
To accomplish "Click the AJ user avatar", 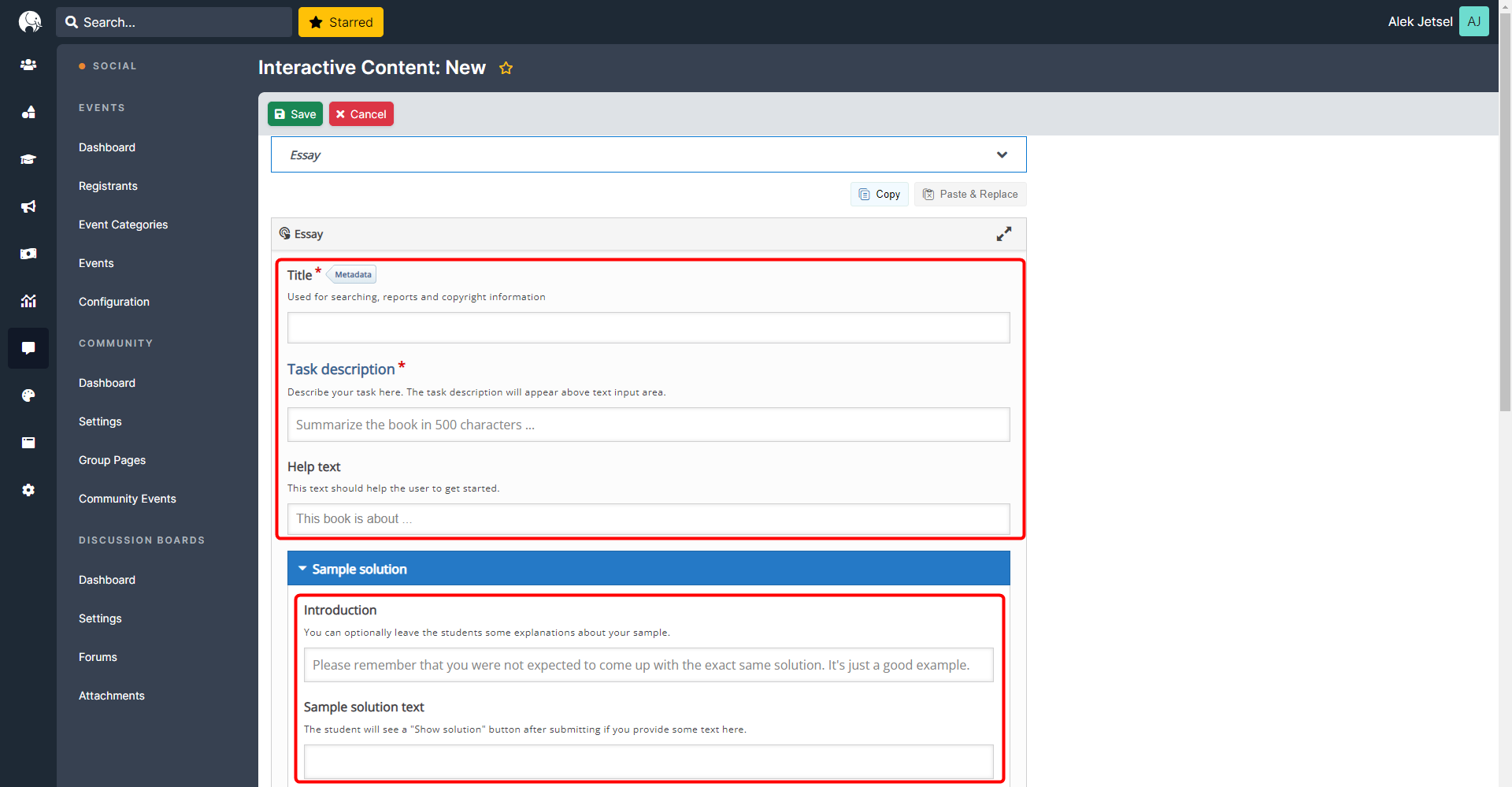I will pos(1473,21).
